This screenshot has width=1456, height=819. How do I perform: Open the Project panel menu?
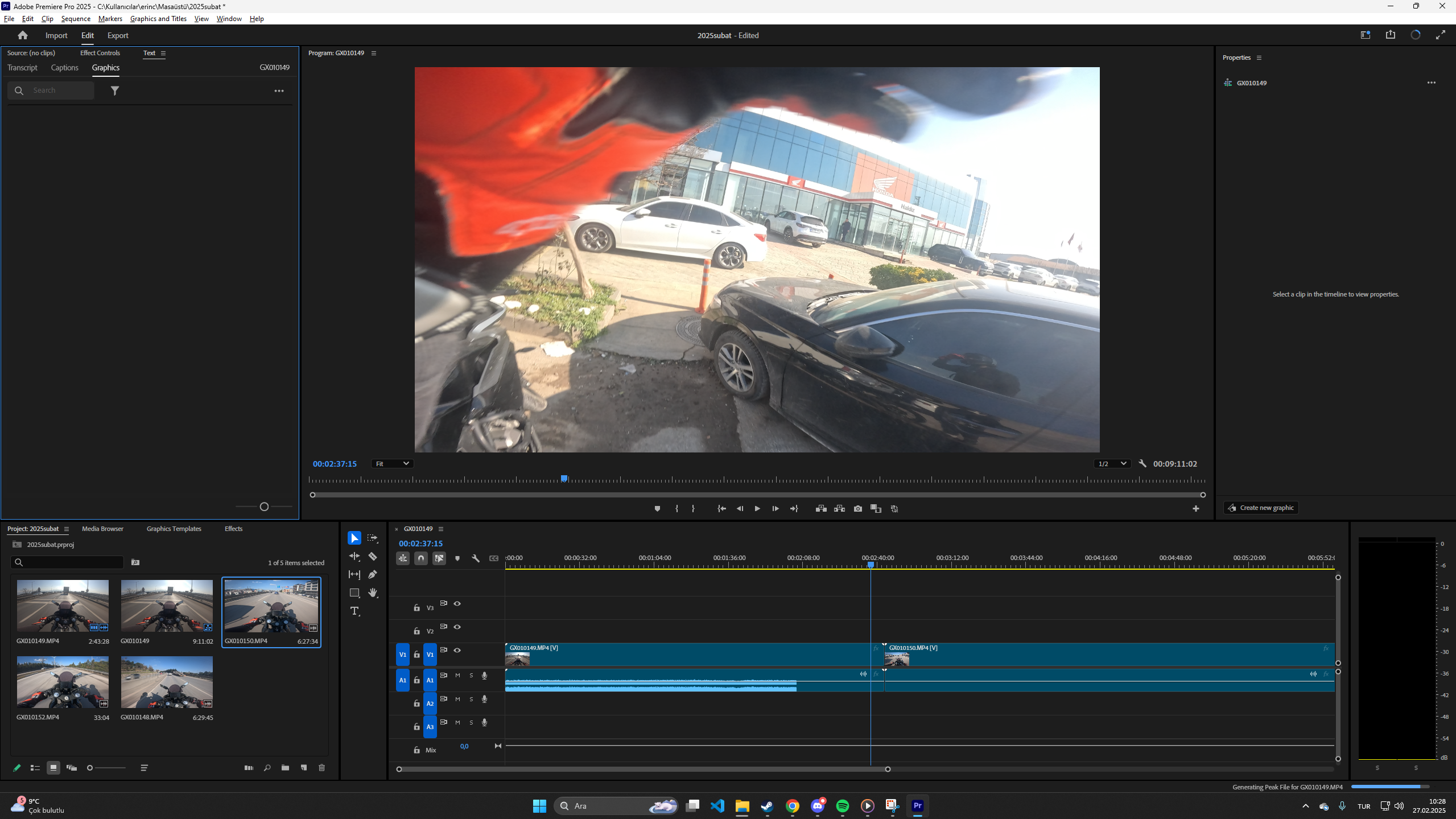(67, 529)
